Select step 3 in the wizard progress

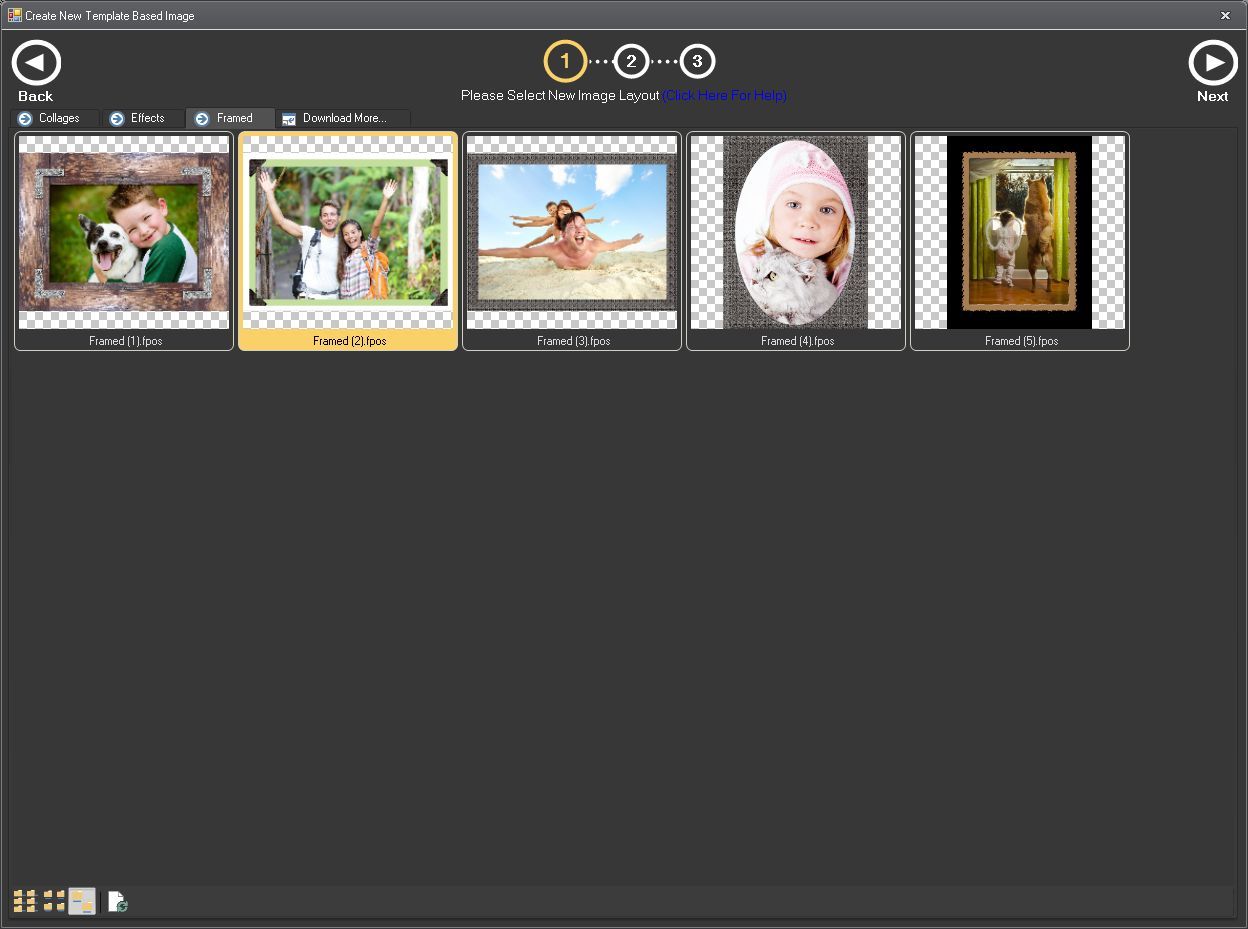pyautogui.click(x=697, y=61)
